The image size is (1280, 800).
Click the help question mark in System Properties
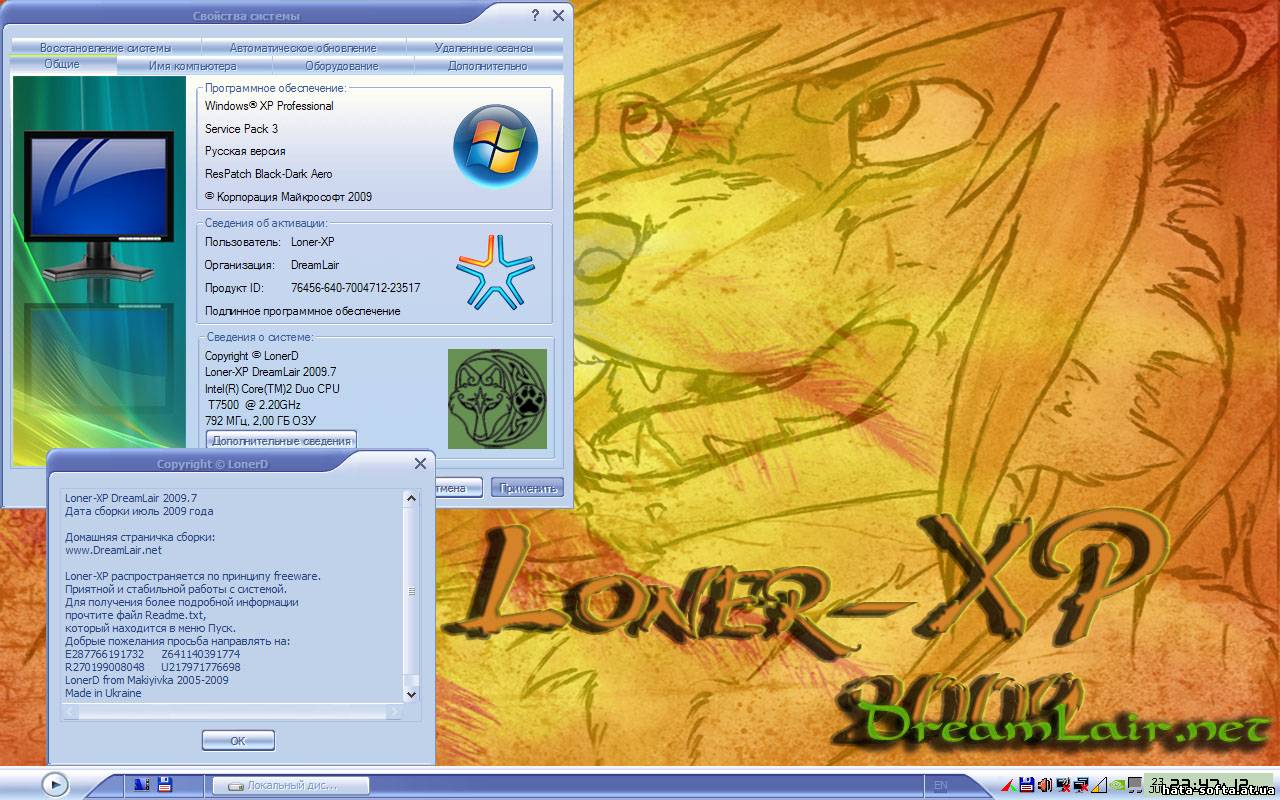(x=536, y=15)
